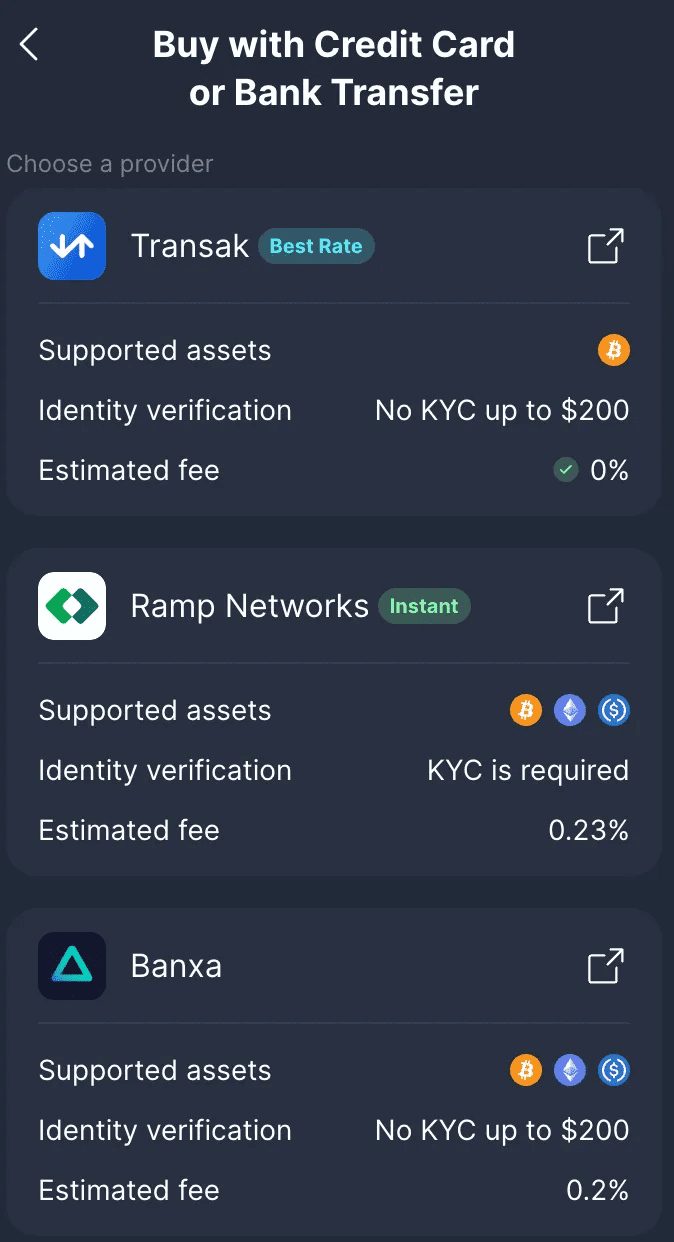Click the Best Rate badge on Transak
674x1242 pixels.
pyautogui.click(x=316, y=246)
